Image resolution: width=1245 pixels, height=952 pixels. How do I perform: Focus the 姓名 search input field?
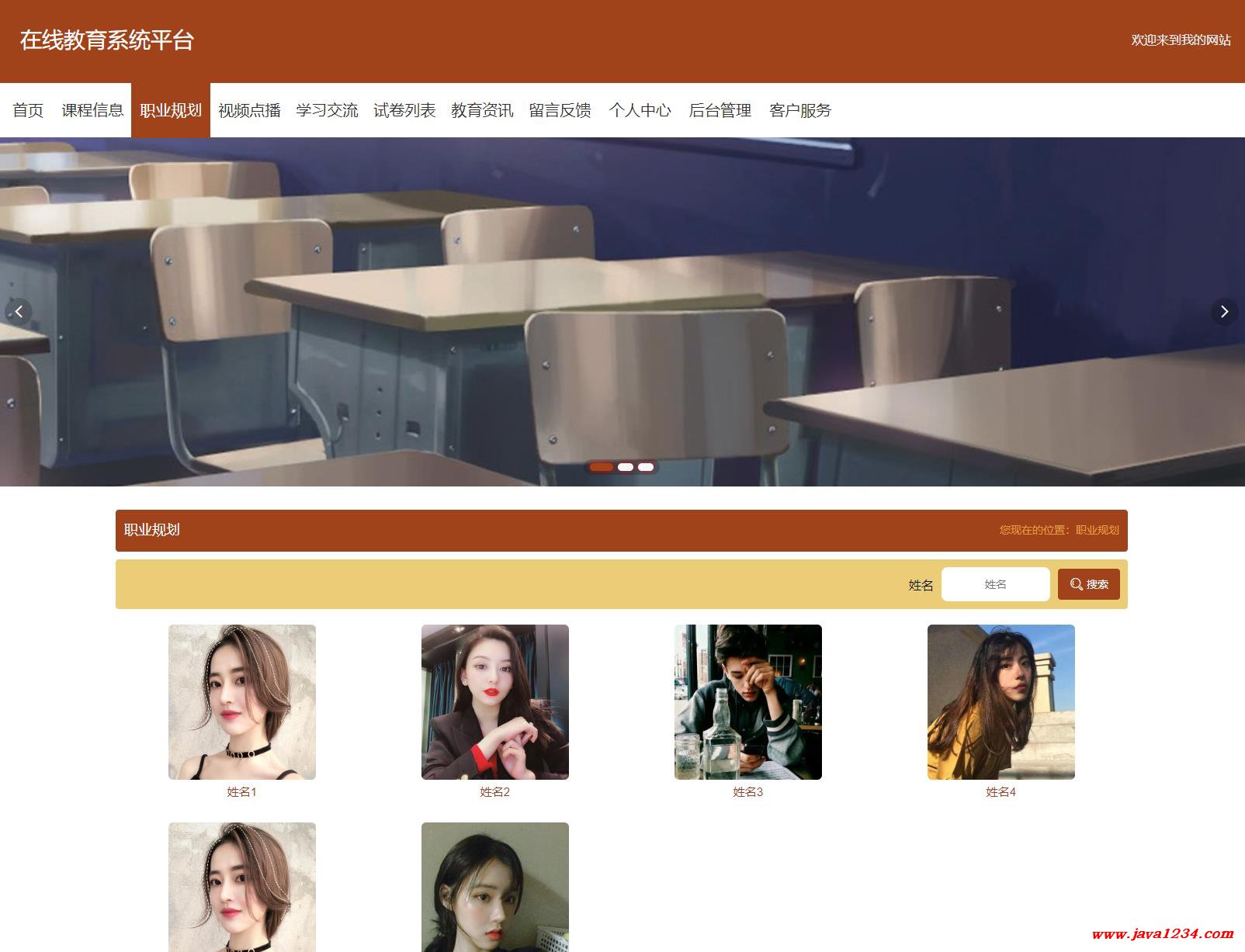995,584
